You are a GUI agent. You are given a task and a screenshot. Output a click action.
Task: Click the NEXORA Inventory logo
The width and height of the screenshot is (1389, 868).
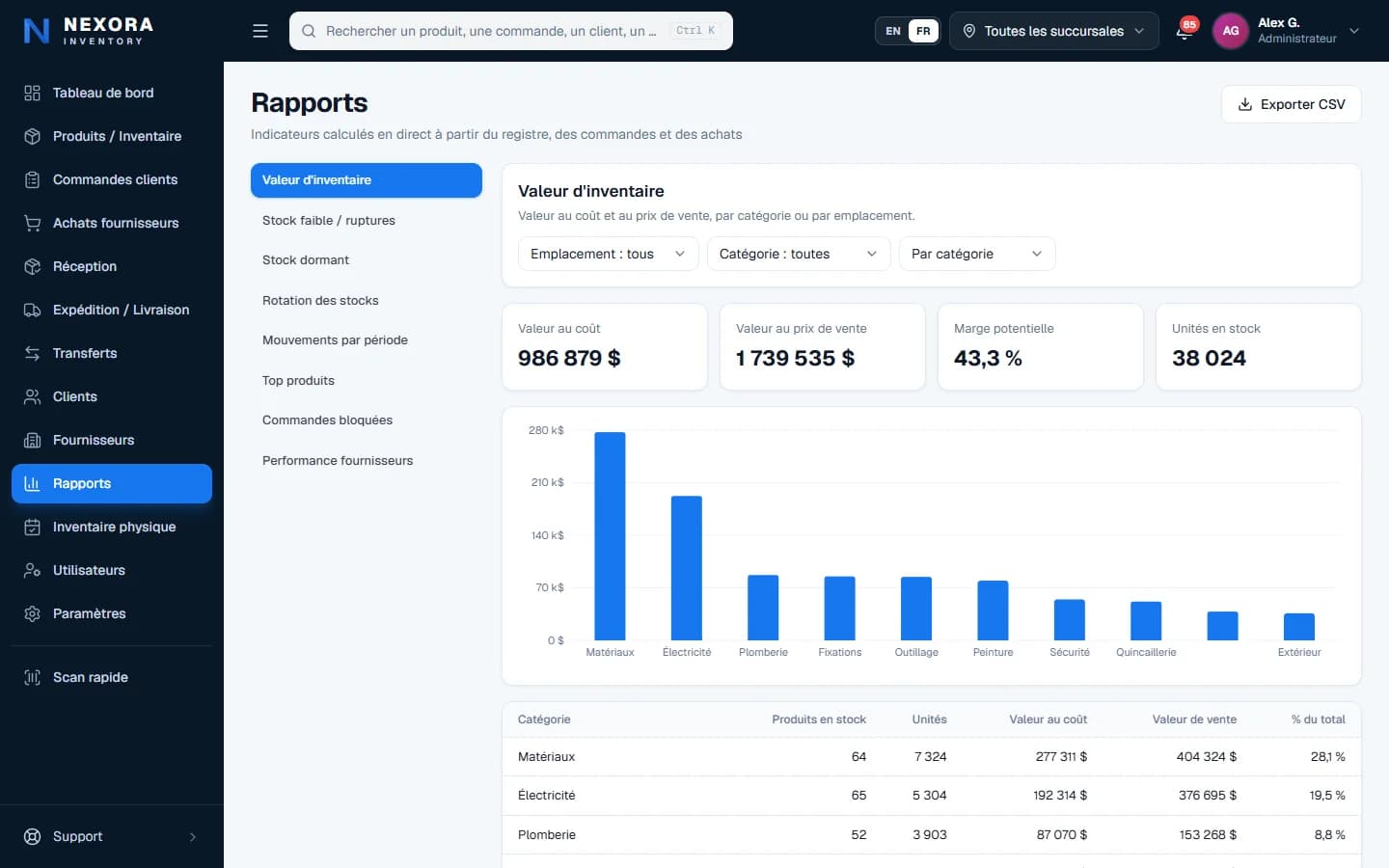click(x=89, y=31)
